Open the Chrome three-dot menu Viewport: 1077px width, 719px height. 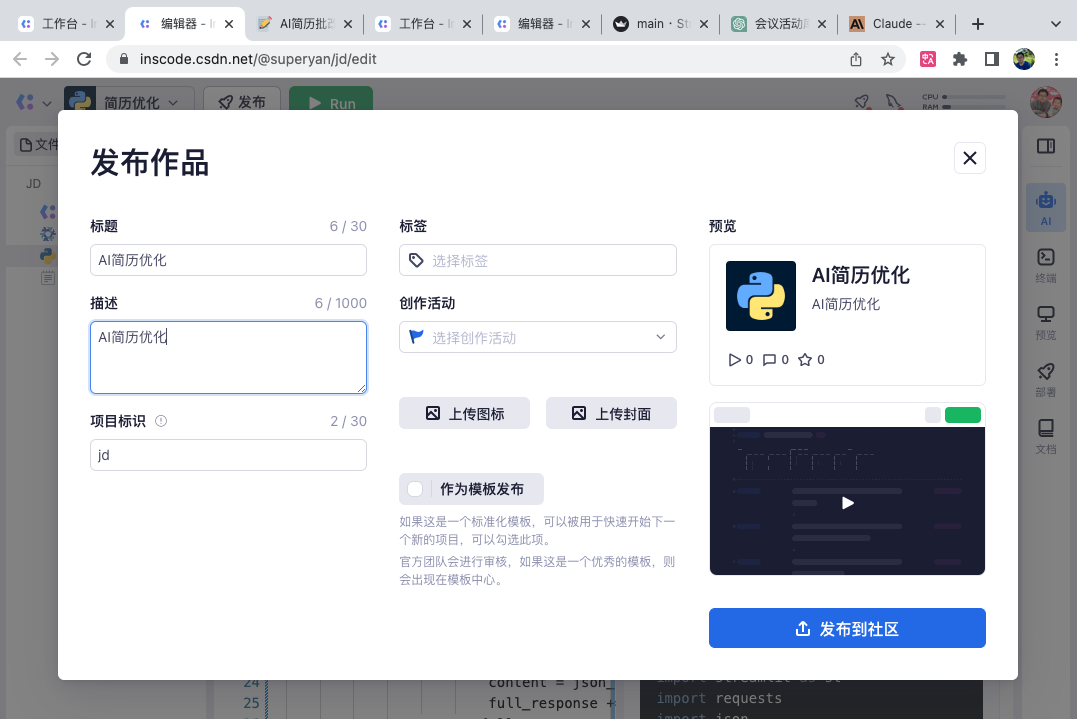pyautogui.click(x=1056, y=59)
